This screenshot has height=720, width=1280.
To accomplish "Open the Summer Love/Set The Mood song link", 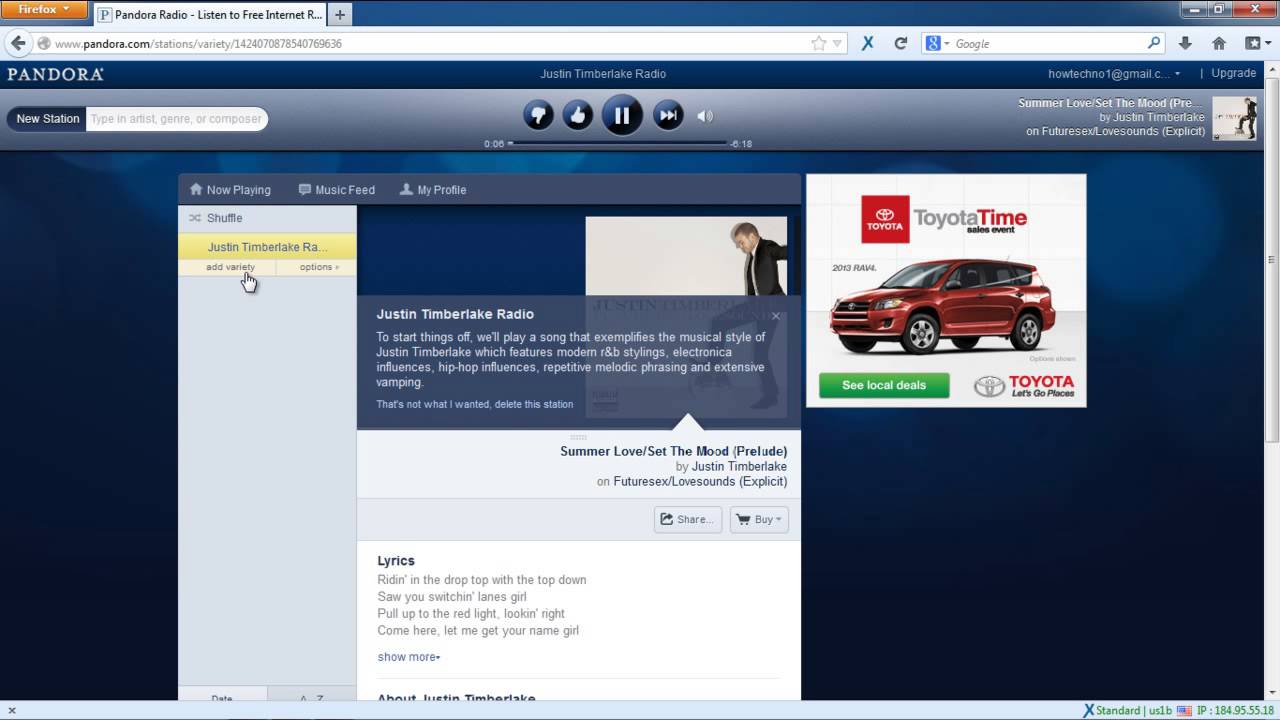I will pyautogui.click(x=673, y=451).
